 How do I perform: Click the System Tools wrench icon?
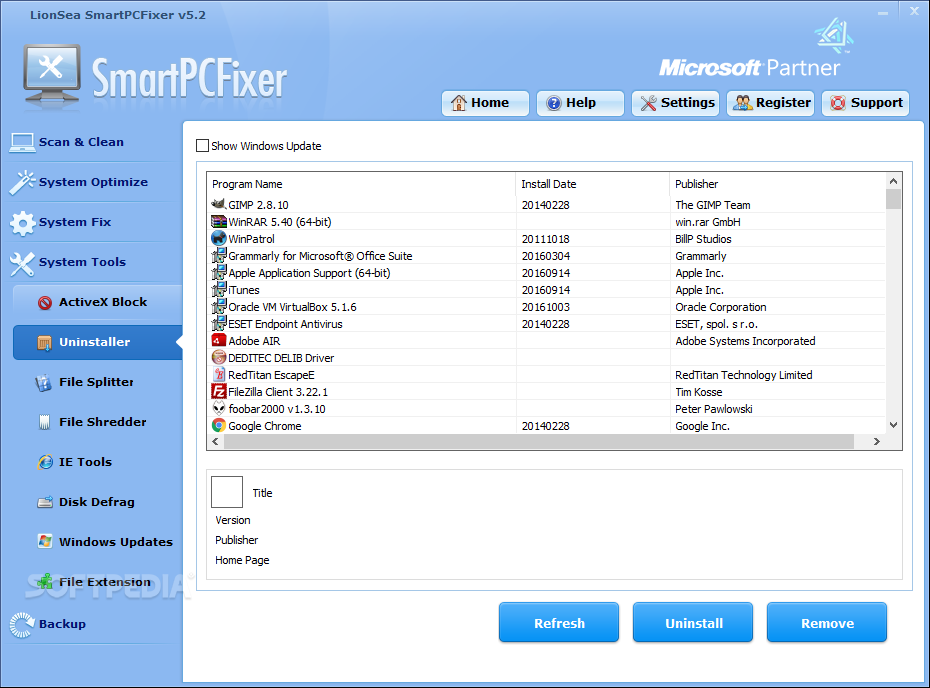22,264
